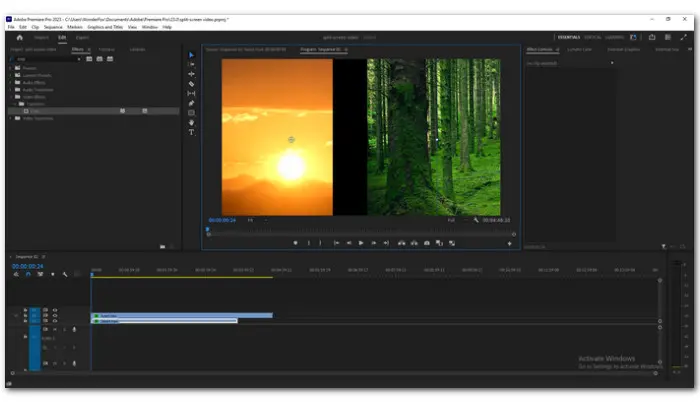
Task: Switch to the Essentials workspace
Action: point(569,37)
